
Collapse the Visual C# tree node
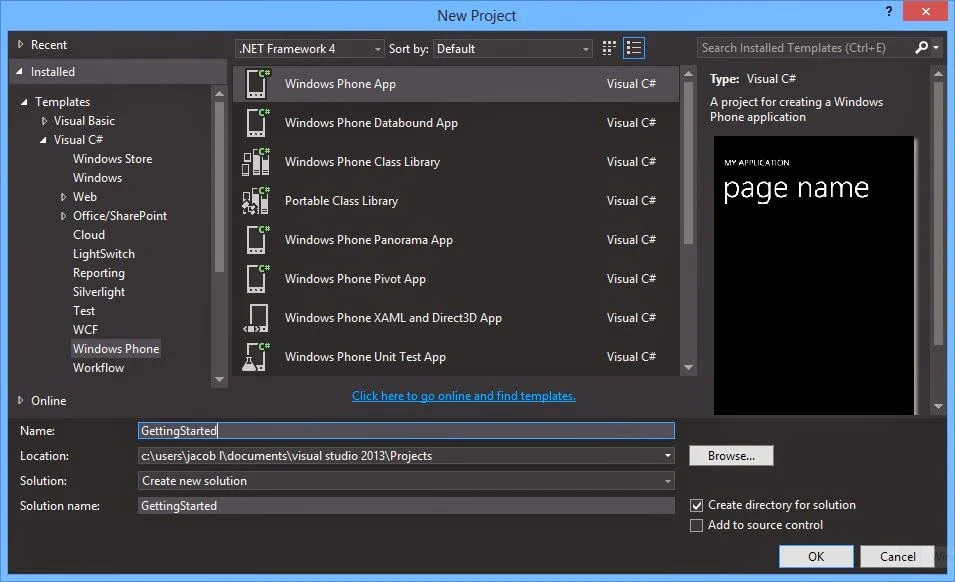pos(43,140)
